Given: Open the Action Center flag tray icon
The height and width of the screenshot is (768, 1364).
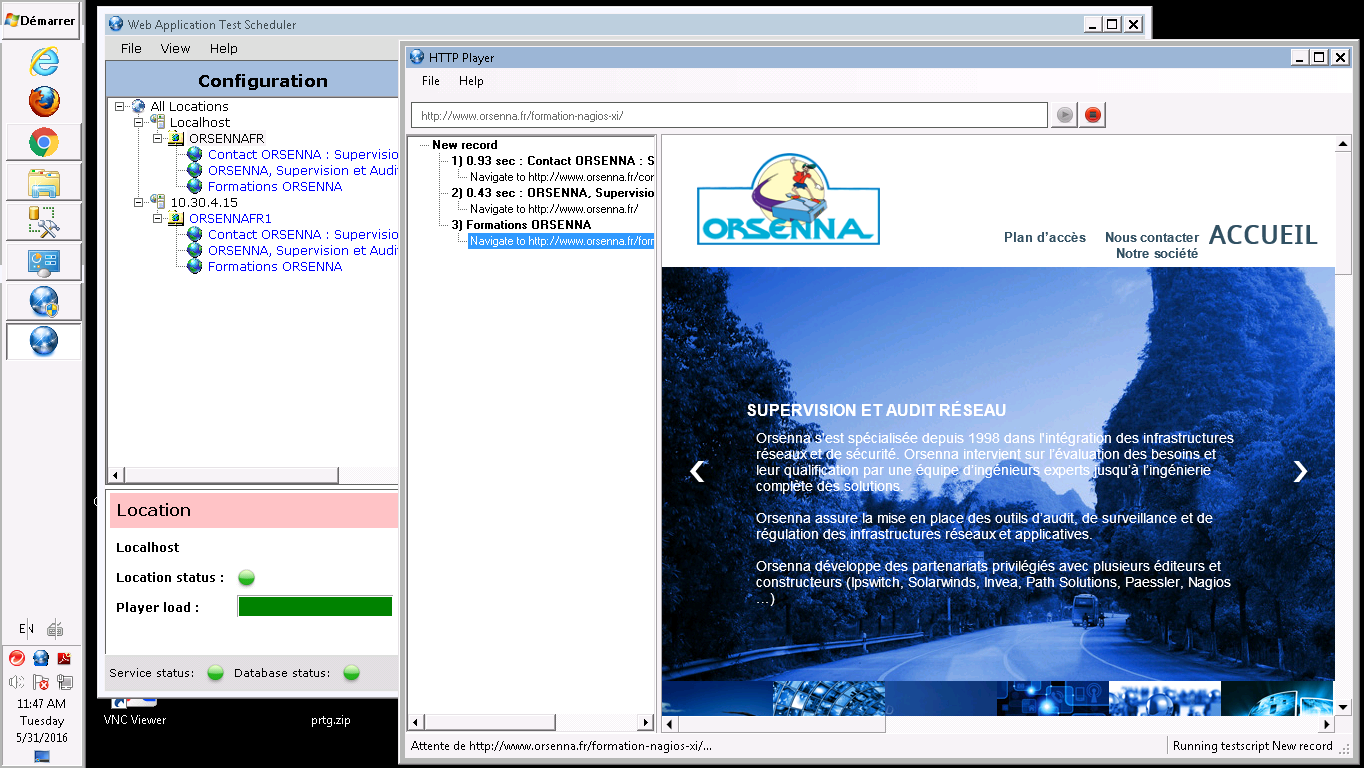Looking at the screenshot, I should tap(41, 683).
